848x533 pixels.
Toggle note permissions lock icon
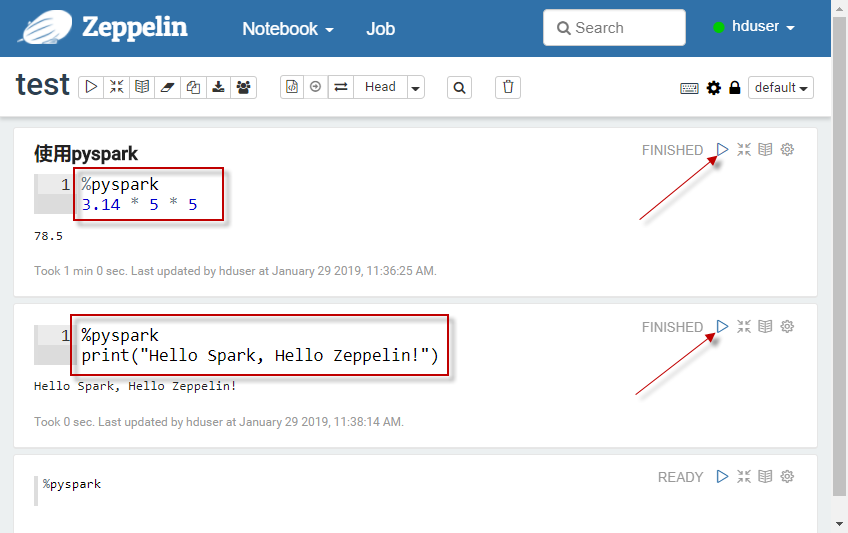735,88
